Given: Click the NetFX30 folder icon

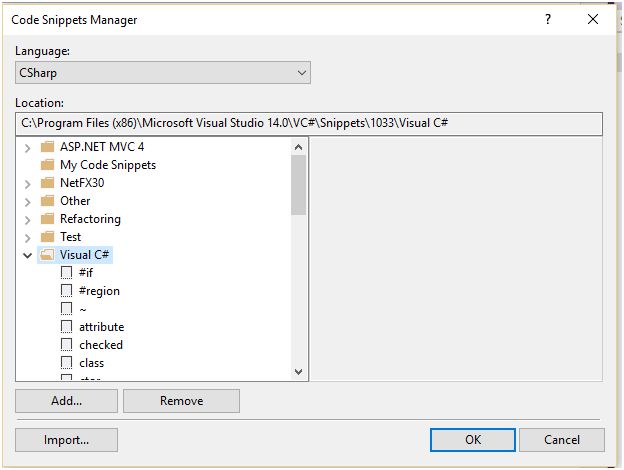Looking at the screenshot, I should click(47, 183).
